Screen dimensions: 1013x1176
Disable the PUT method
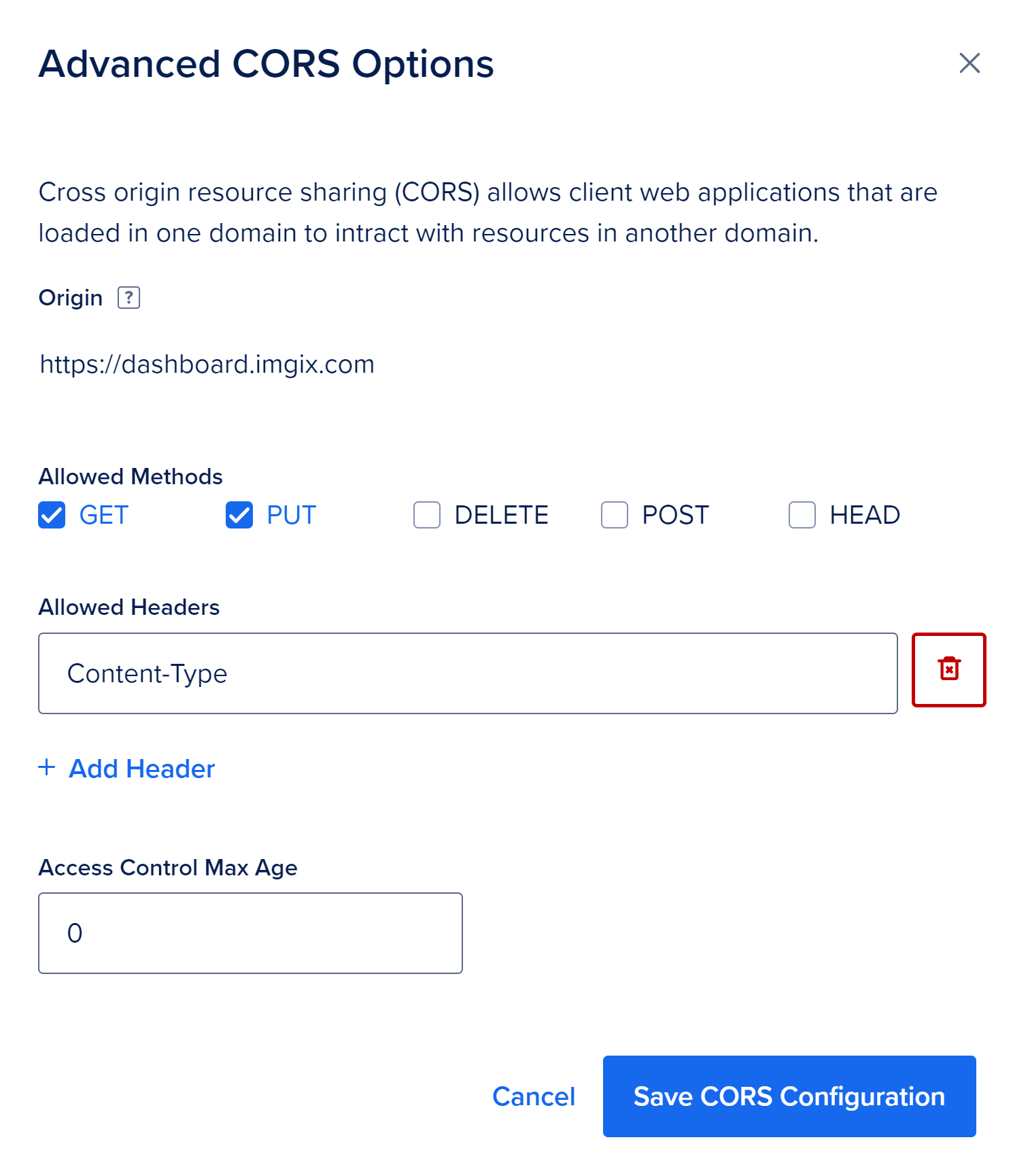239,516
